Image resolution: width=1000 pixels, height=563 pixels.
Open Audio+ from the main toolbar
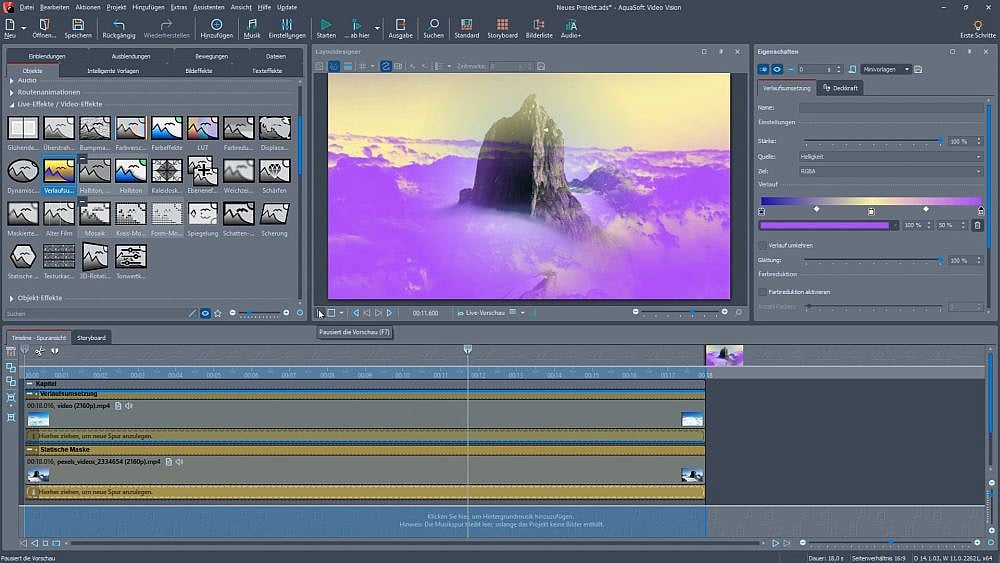coord(571,28)
